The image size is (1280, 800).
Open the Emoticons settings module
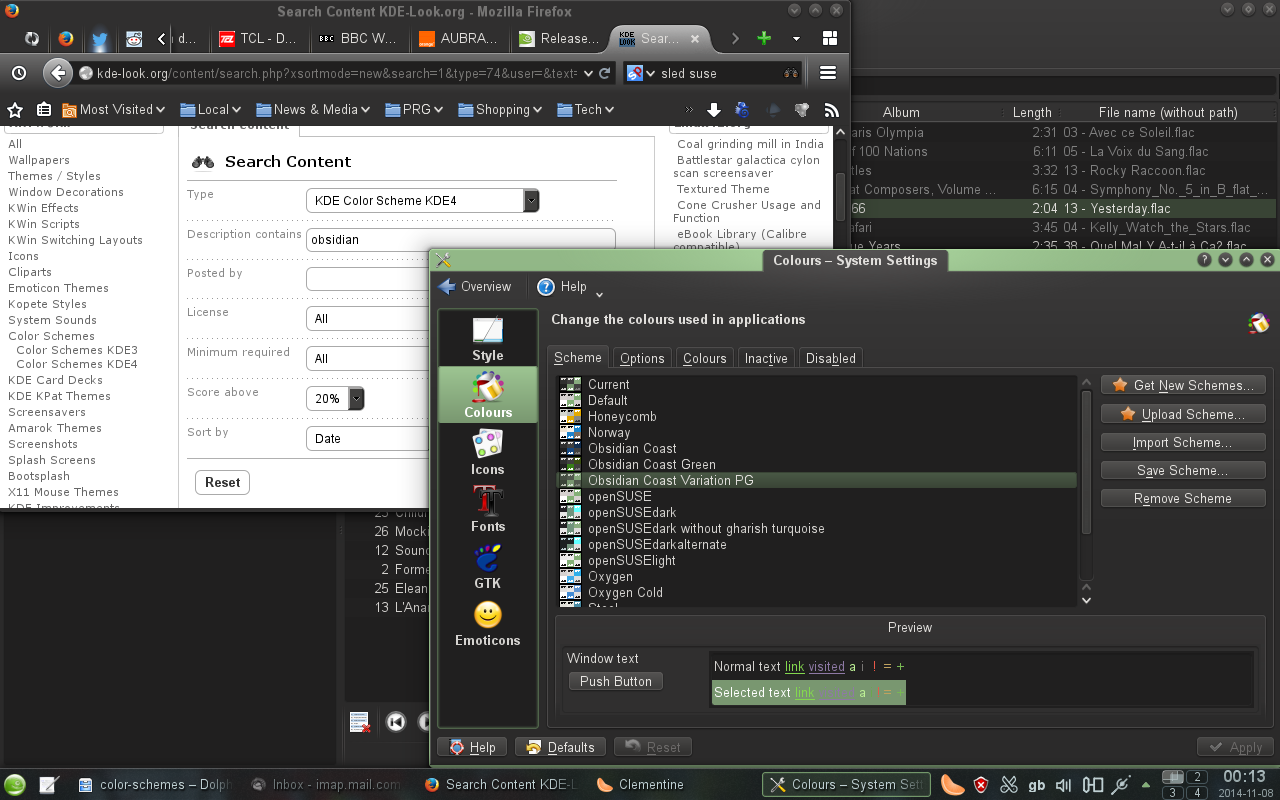point(488,623)
